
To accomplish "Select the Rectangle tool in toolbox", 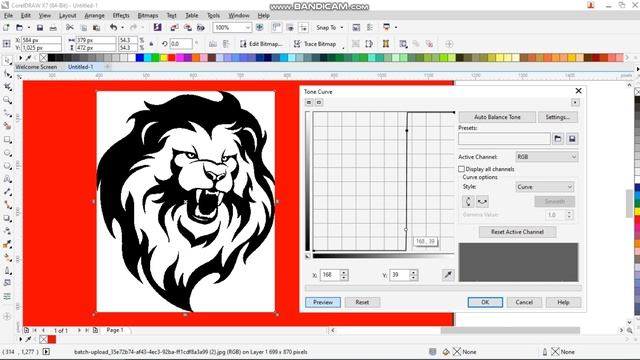I will pos(7,140).
